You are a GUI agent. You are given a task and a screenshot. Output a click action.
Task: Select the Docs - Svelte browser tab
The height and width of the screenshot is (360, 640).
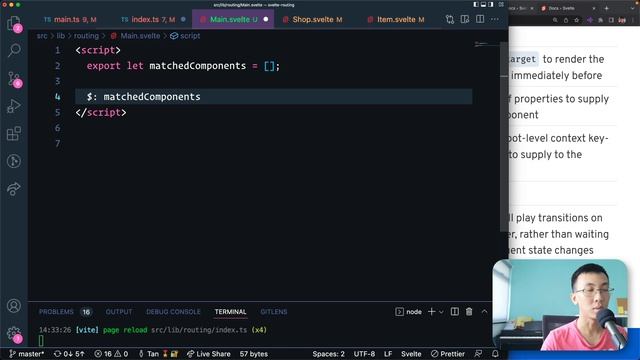coord(567,8)
